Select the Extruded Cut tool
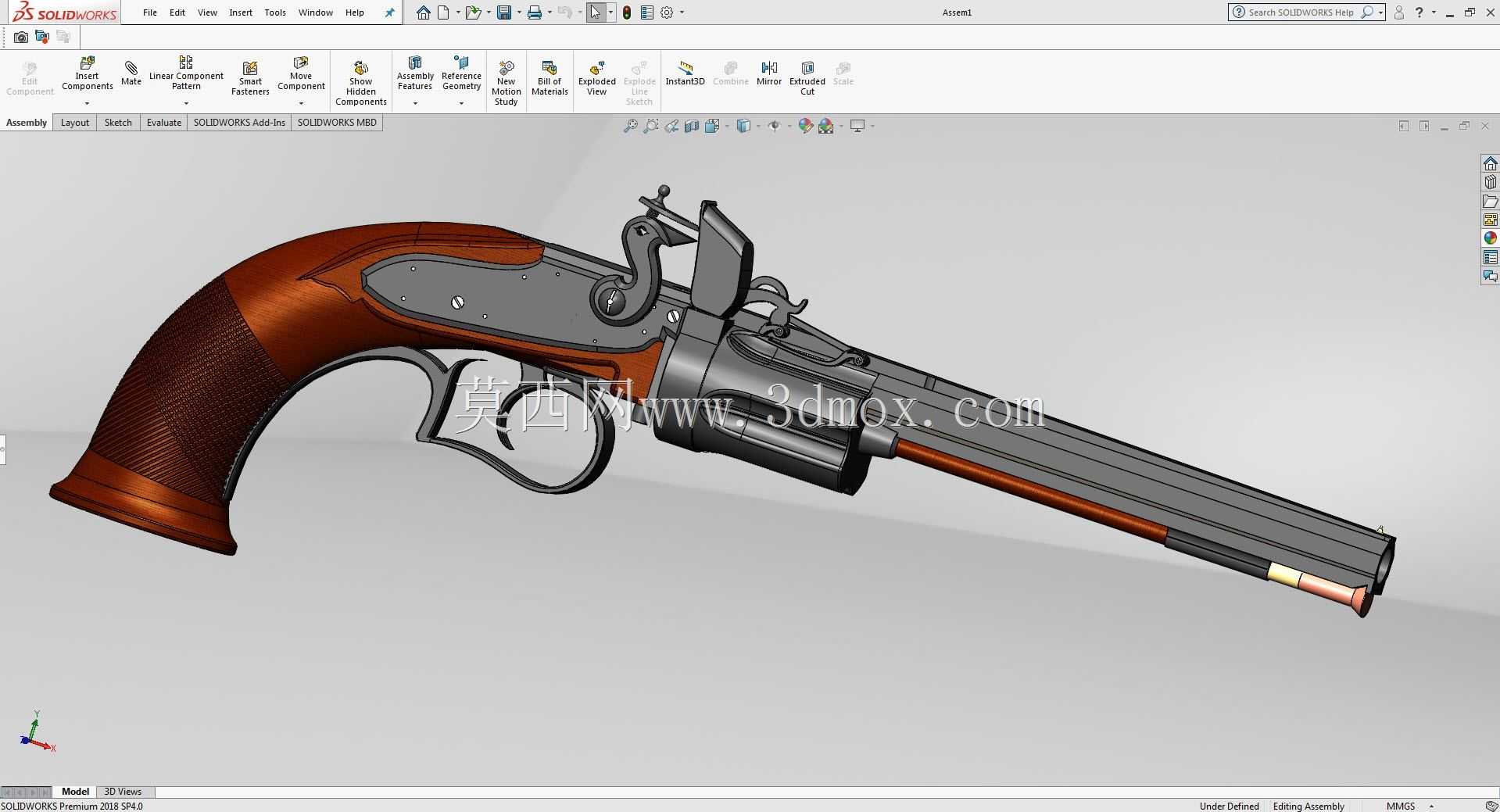 coord(807,78)
